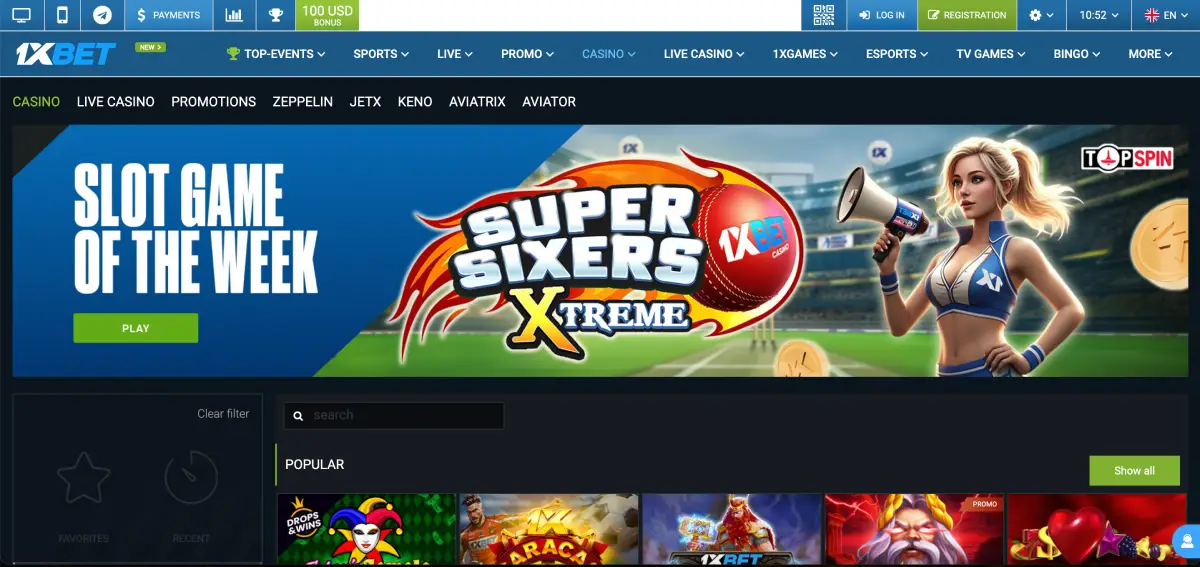
Task: Expand the Top-Events menu
Action: (x=276, y=54)
